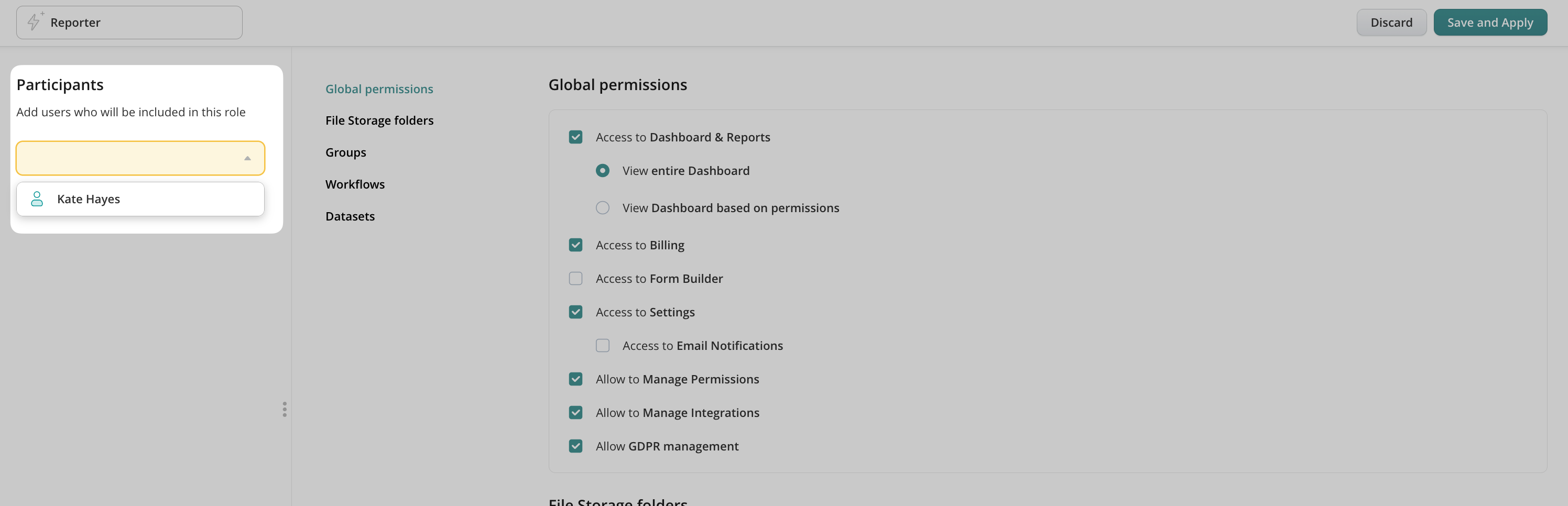Jump to the Workflows section
Screen dimensions: 1568x506
355,184
